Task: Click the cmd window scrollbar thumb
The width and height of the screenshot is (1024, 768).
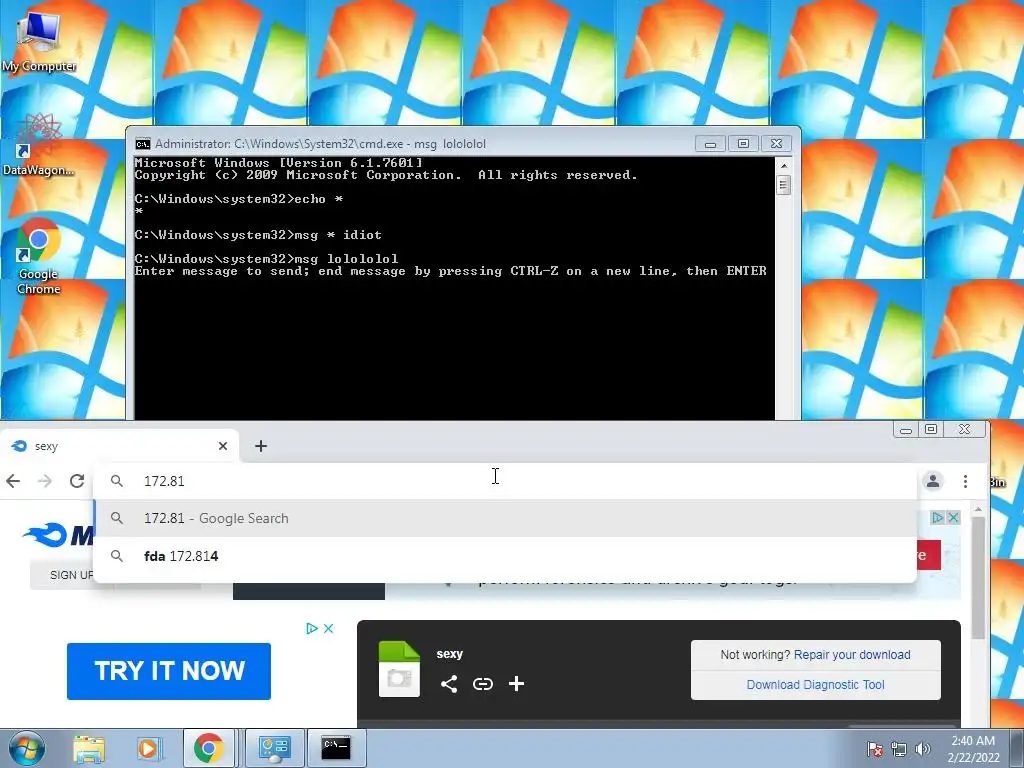Action: (x=784, y=185)
